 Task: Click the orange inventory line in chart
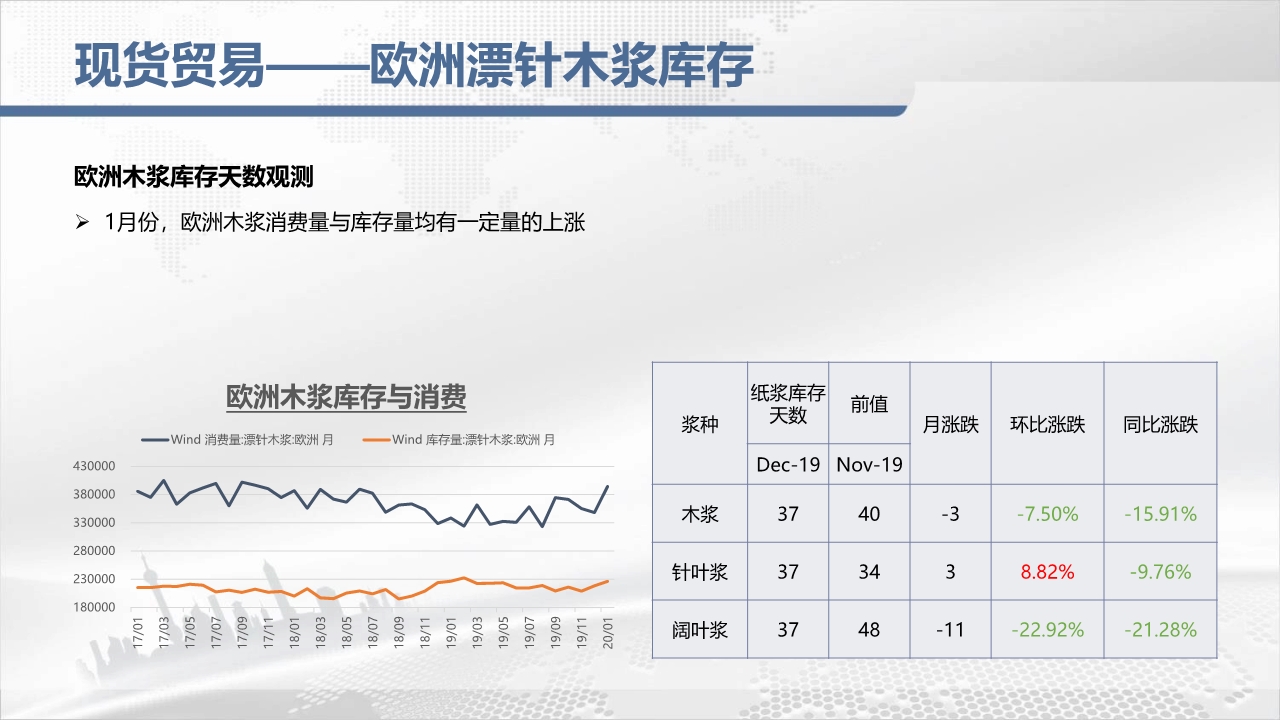click(x=372, y=587)
